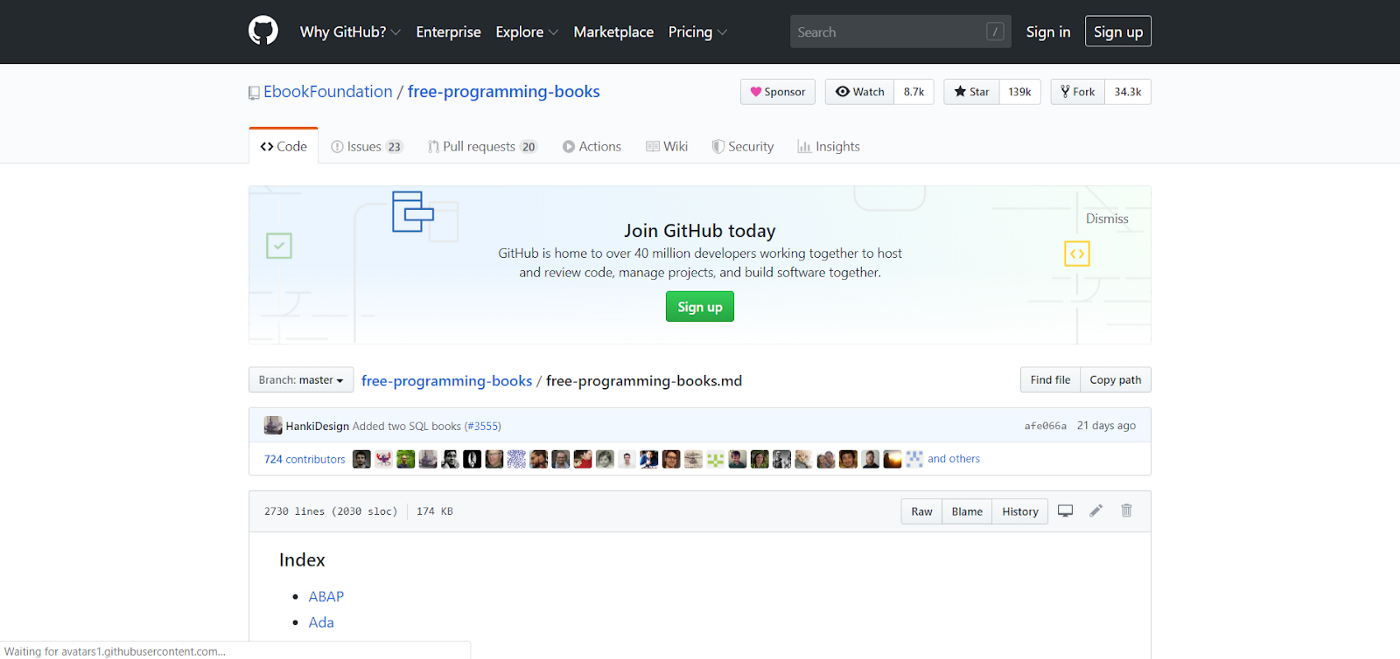Open pull request #3555 link
Viewport: 1400px width, 659px height.
[482, 426]
